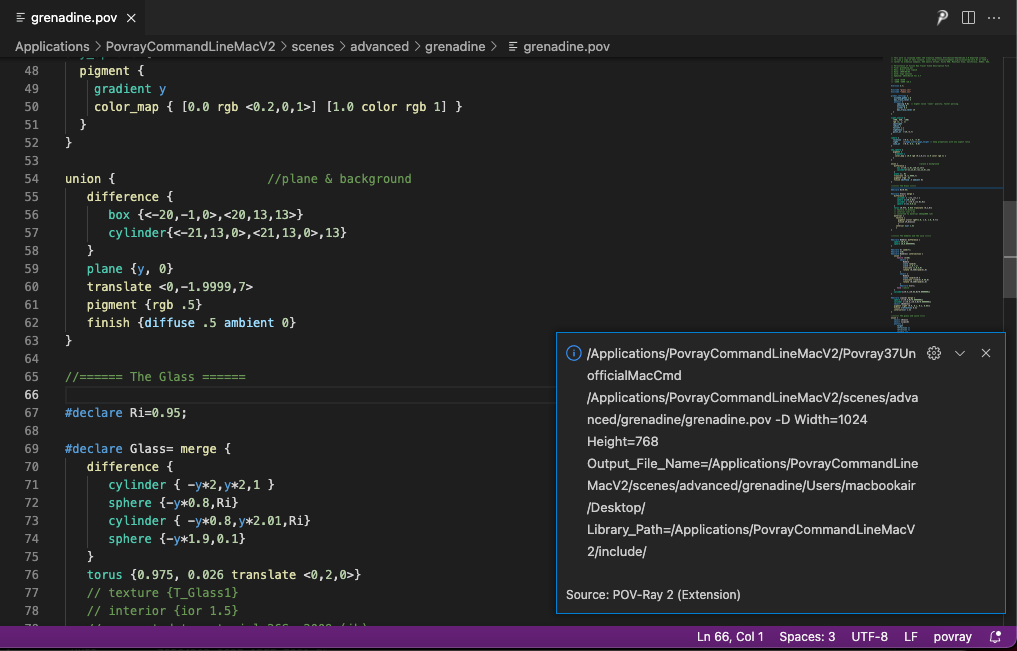Expand the scenes breadcrumb segment
The width and height of the screenshot is (1017, 651).
point(312,46)
